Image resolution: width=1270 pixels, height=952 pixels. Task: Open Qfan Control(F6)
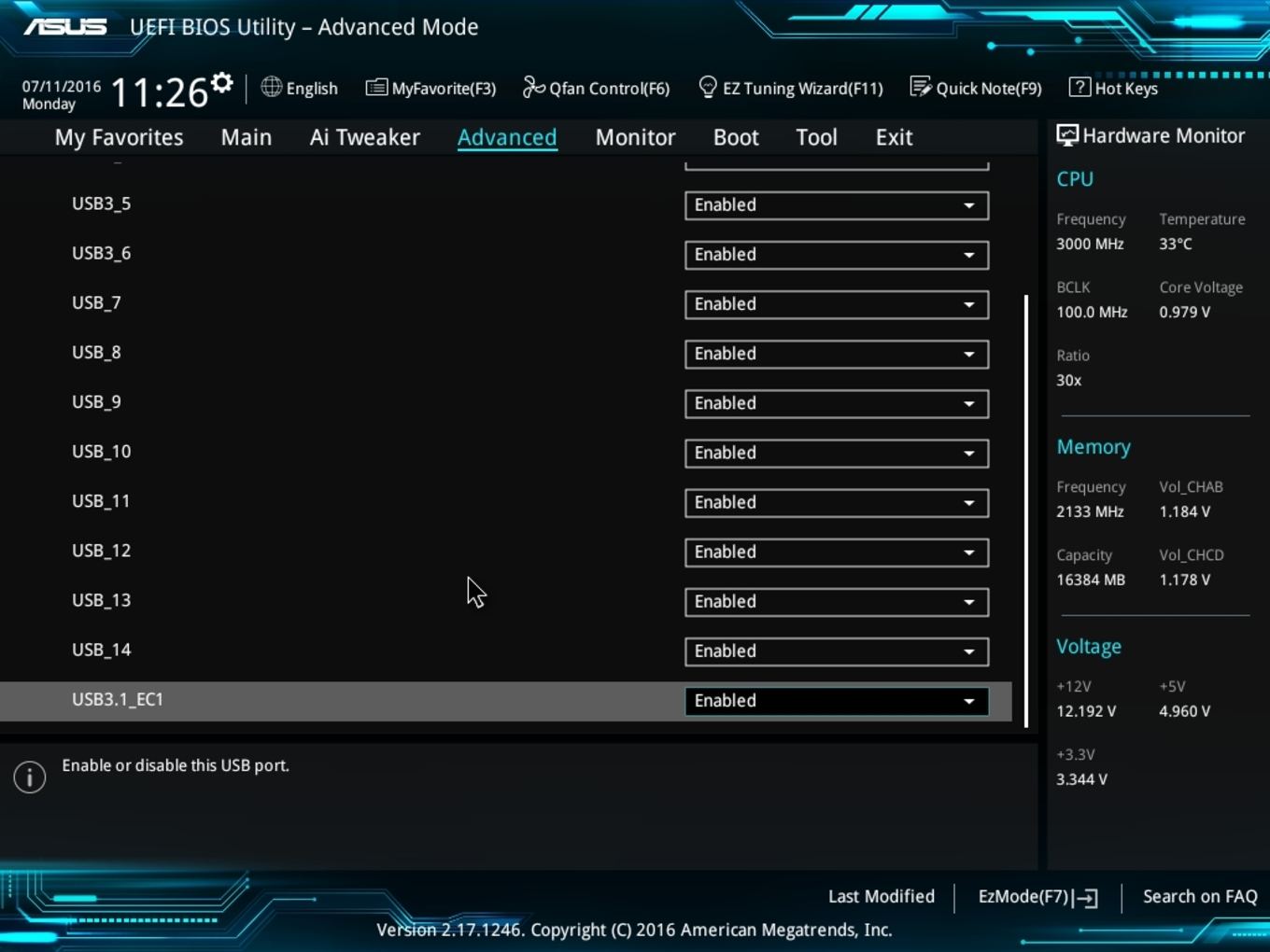point(596,88)
